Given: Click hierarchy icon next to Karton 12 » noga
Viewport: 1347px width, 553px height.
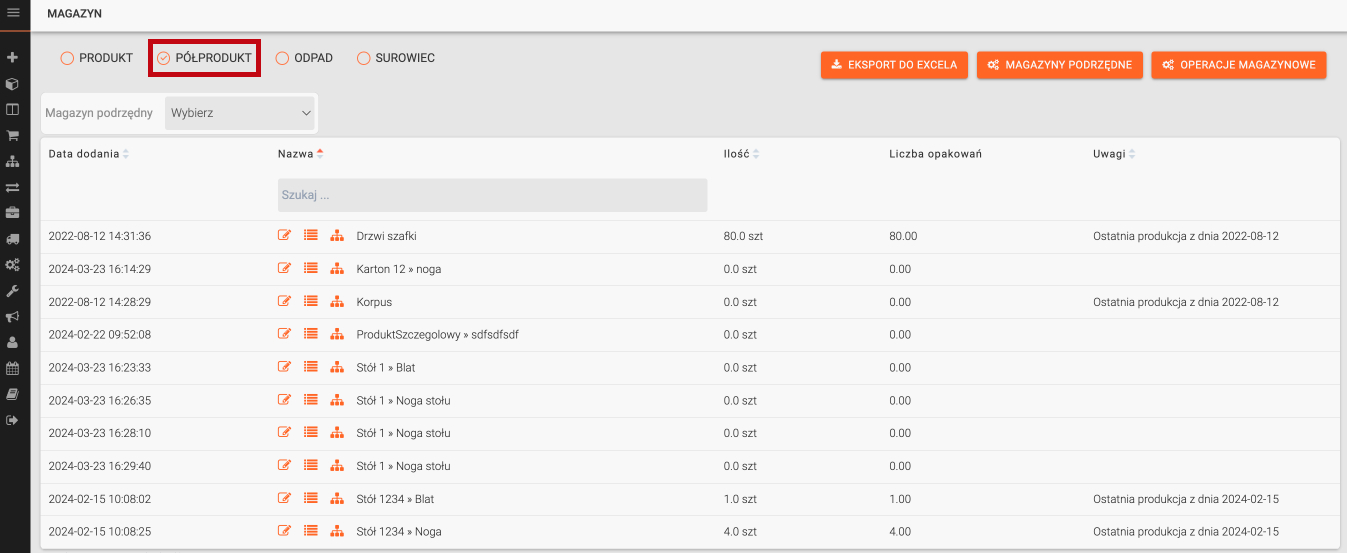Looking at the screenshot, I should point(337,269).
